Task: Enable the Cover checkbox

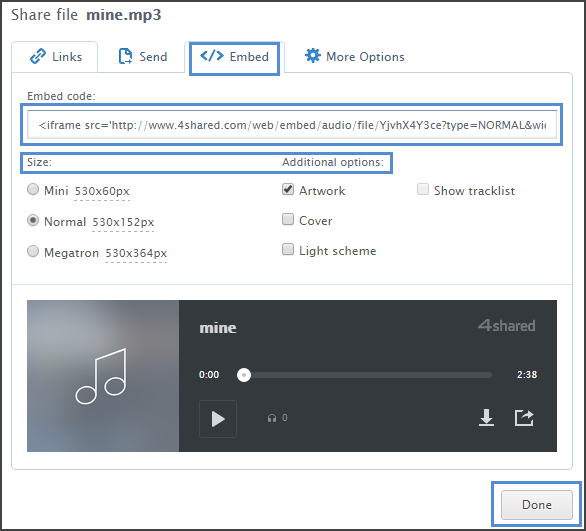Action: click(288, 219)
